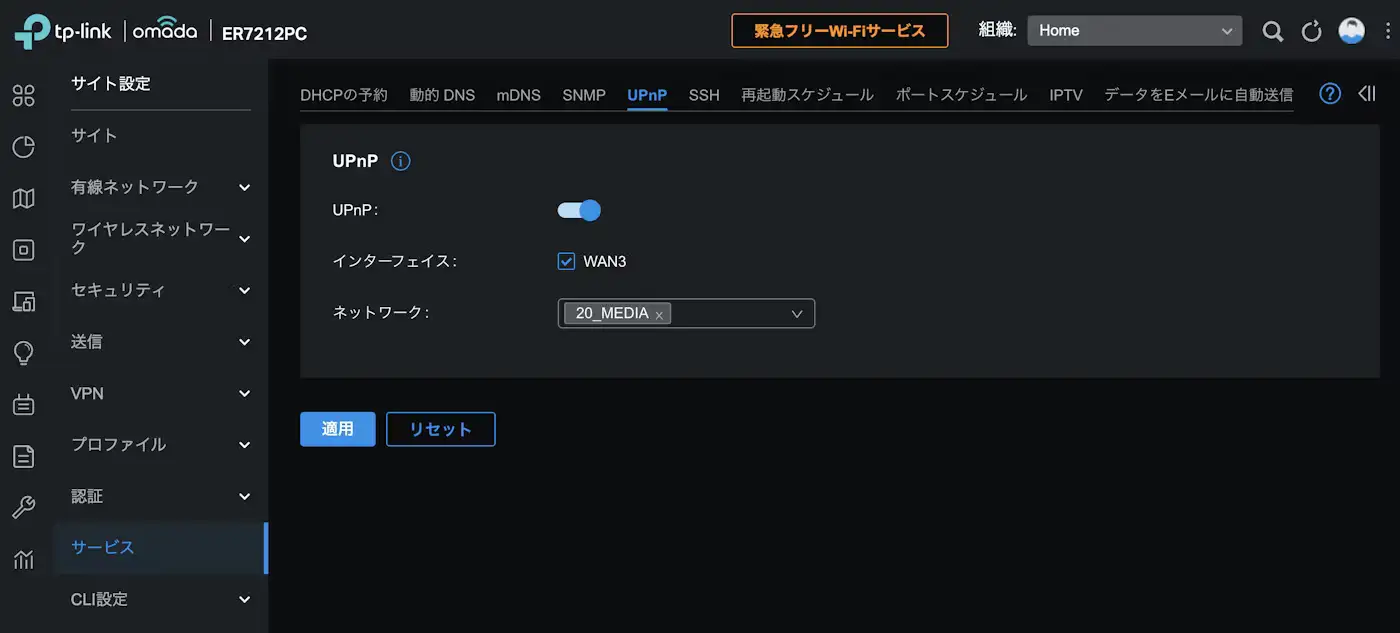Screen dimensions: 1400x633
Task: Select サービス in sidebar
Action: 160,547
